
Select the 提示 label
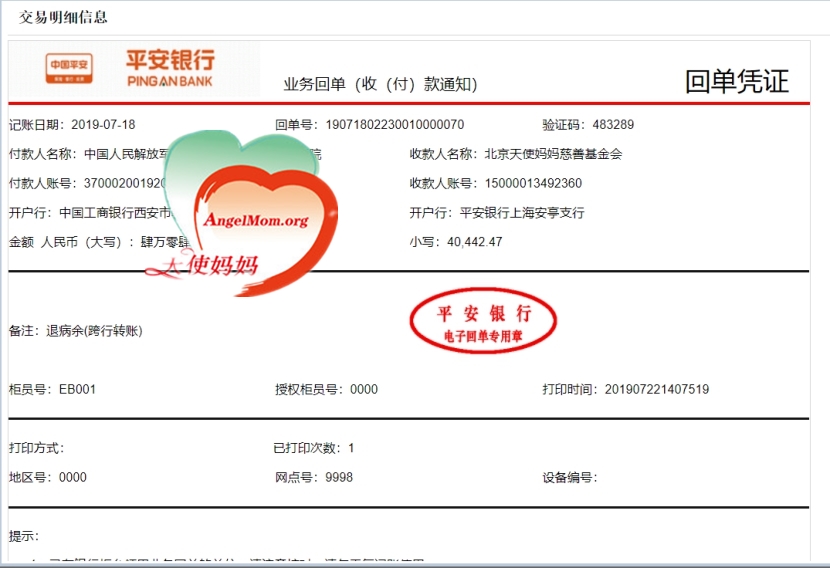point(24,536)
